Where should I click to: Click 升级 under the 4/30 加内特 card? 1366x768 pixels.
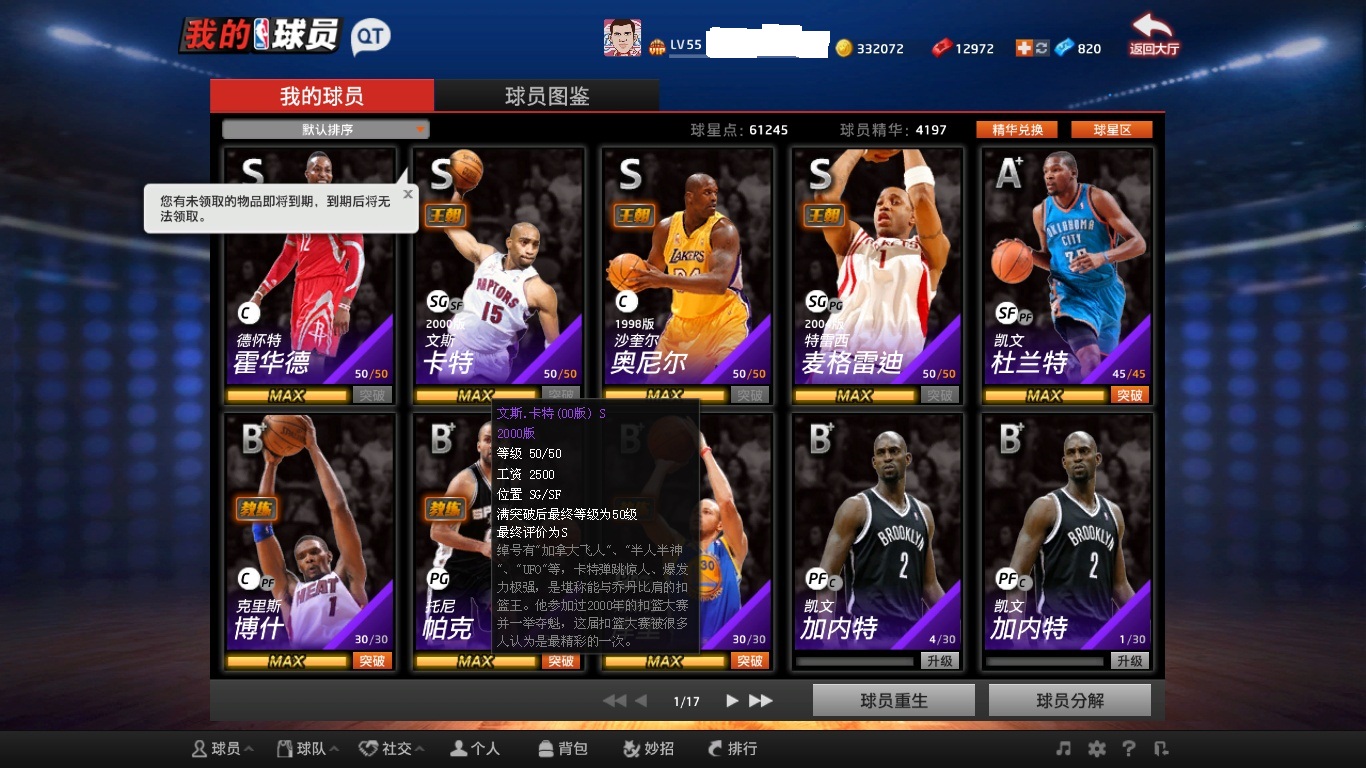click(x=940, y=661)
